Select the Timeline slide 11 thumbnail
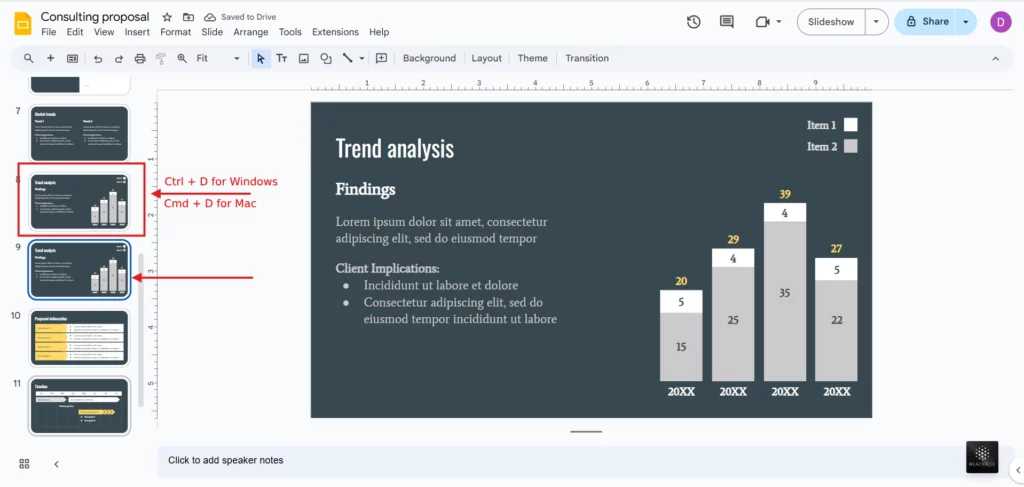The width and height of the screenshot is (1024, 487). tap(80, 405)
